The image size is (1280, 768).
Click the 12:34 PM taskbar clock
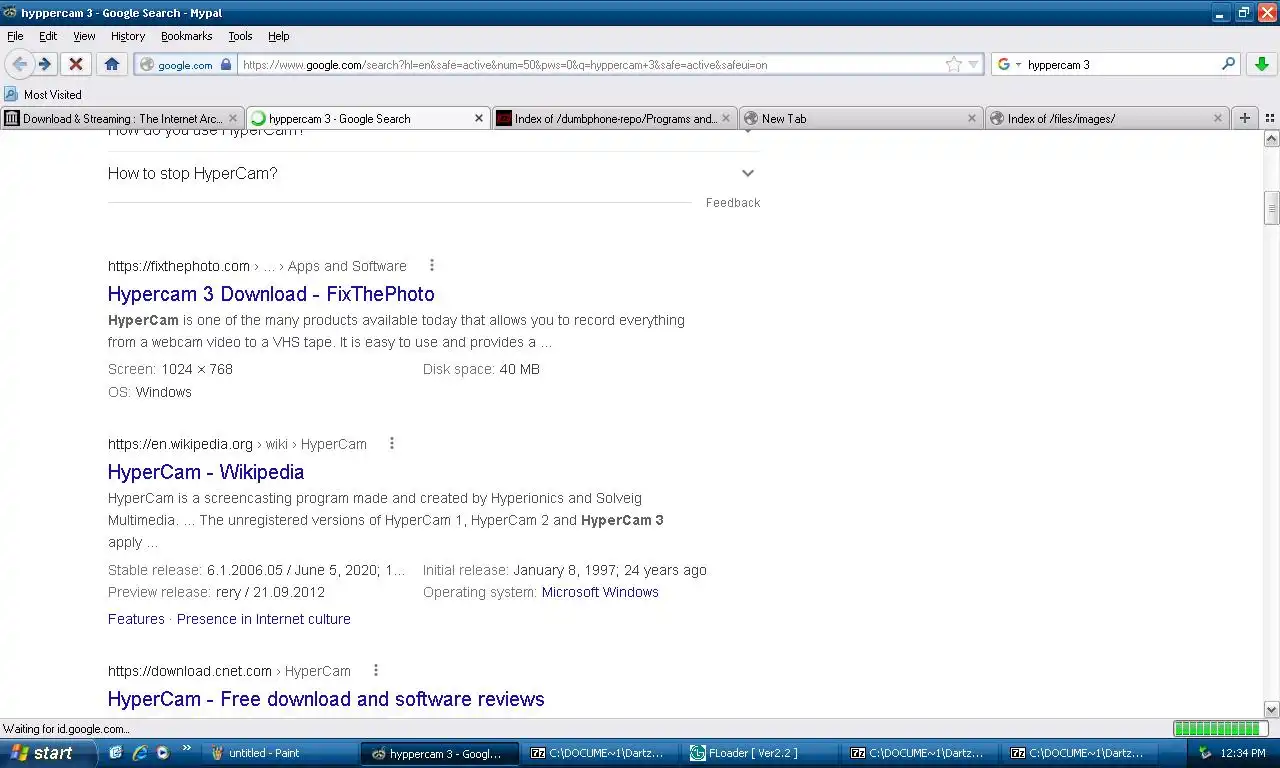coord(1243,753)
